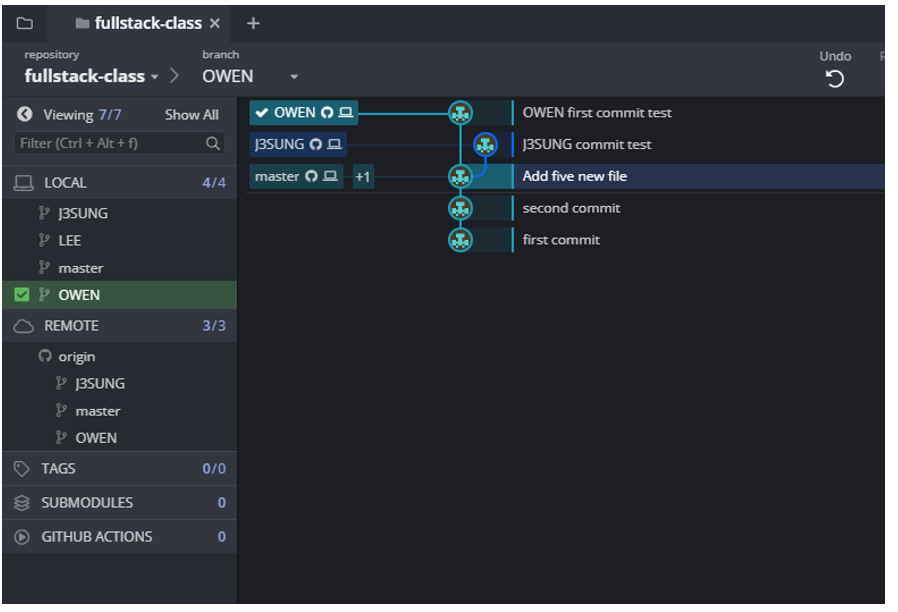
Task: Click the Viewing 7/7 counter
Action: click(x=82, y=115)
